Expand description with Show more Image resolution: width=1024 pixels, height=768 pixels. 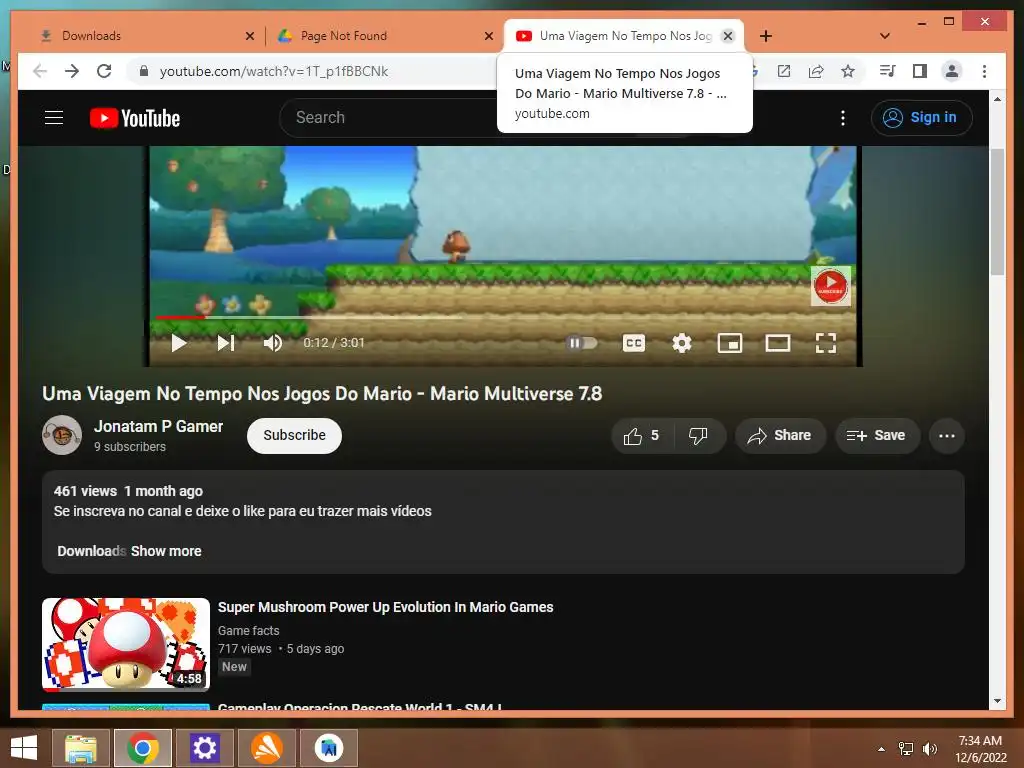click(x=166, y=551)
